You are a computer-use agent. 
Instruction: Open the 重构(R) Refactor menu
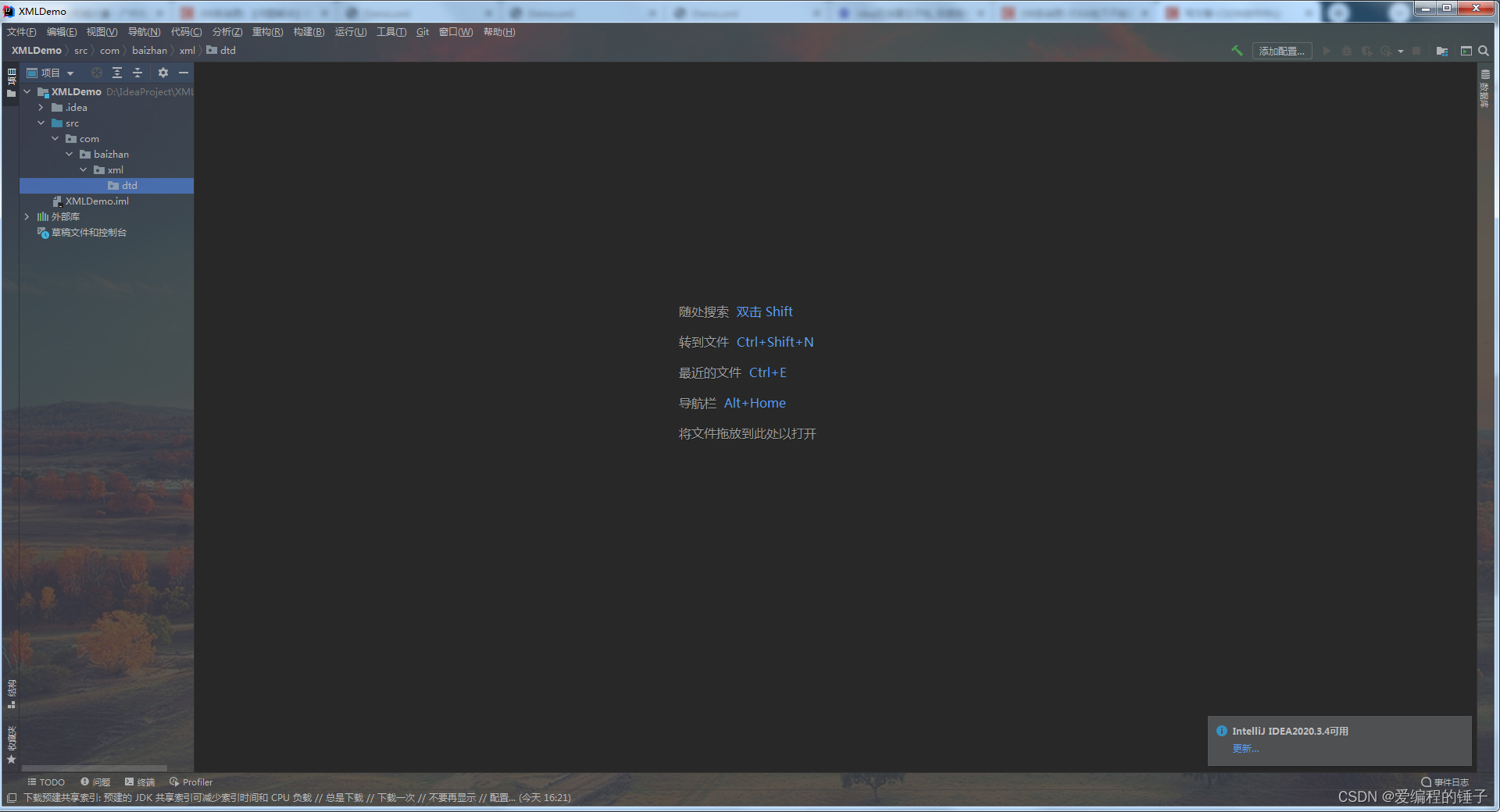tap(267, 32)
